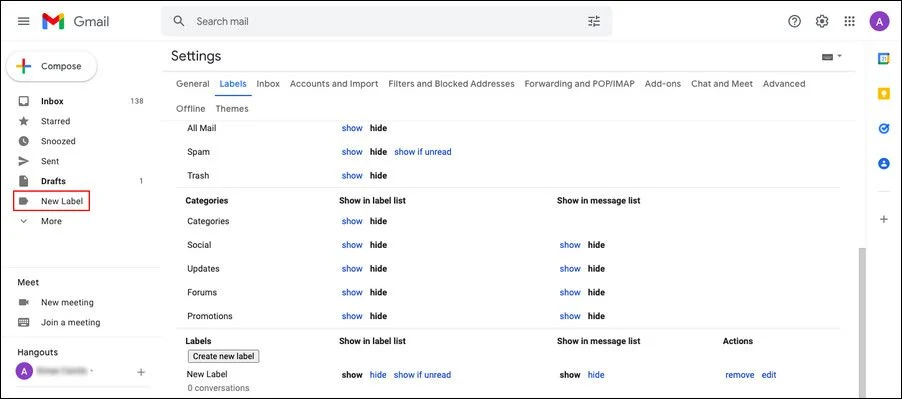This screenshot has width=902, height=399.
Task: Switch to Filters and Blocked Addresses tab
Action: (x=452, y=84)
